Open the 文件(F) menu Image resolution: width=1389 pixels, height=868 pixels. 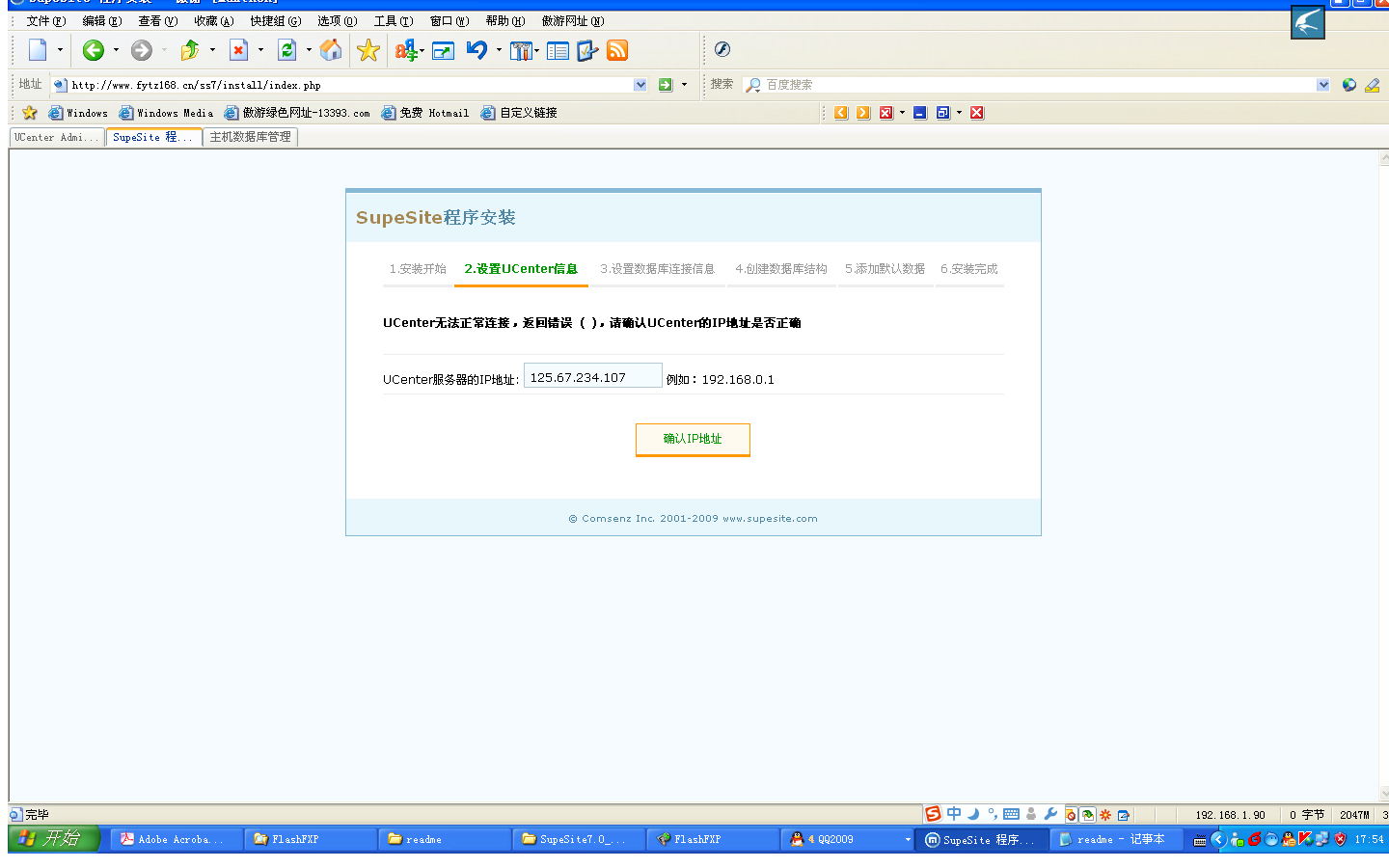[x=46, y=21]
